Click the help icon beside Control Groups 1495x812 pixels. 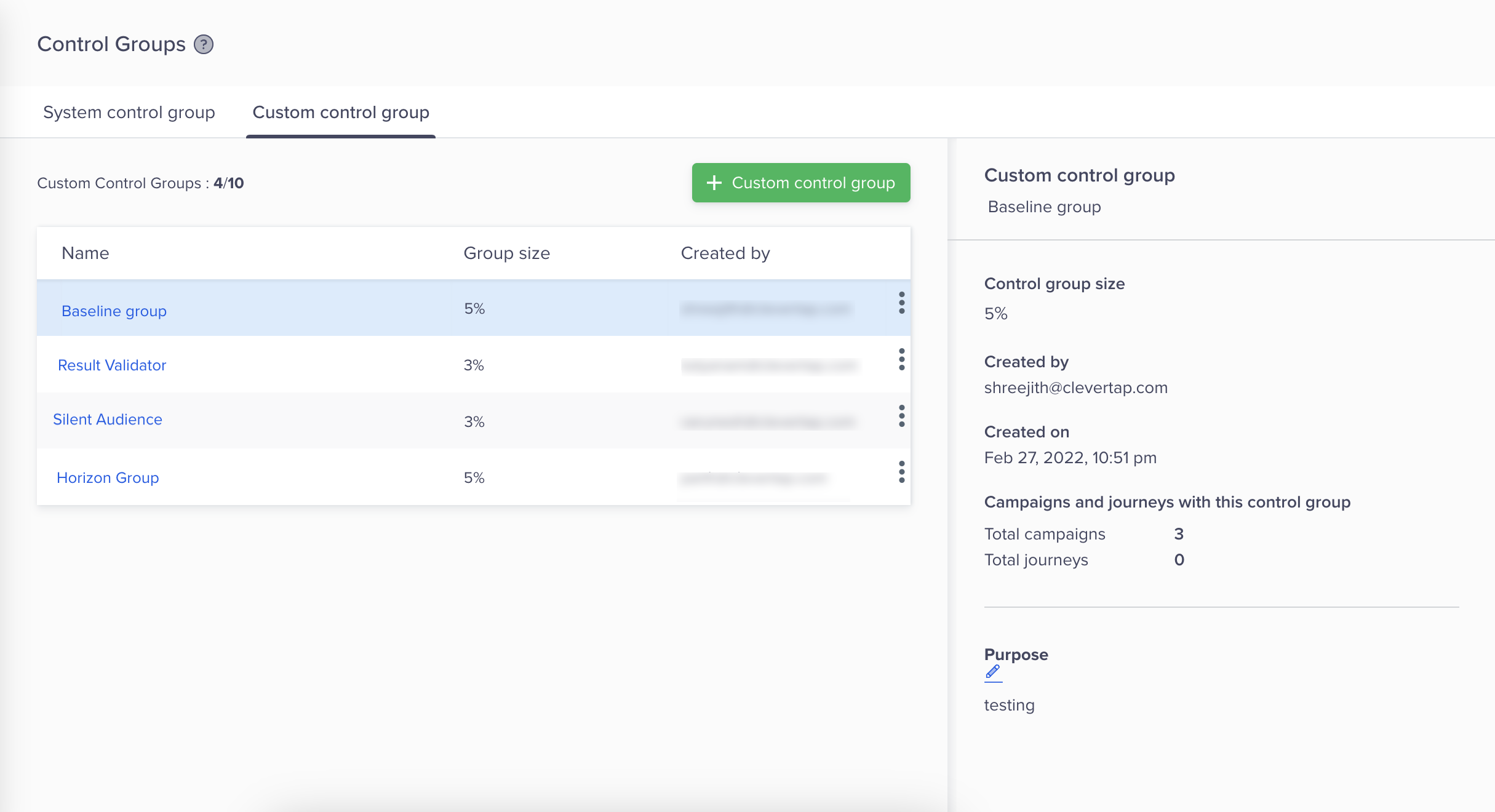click(204, 44)
